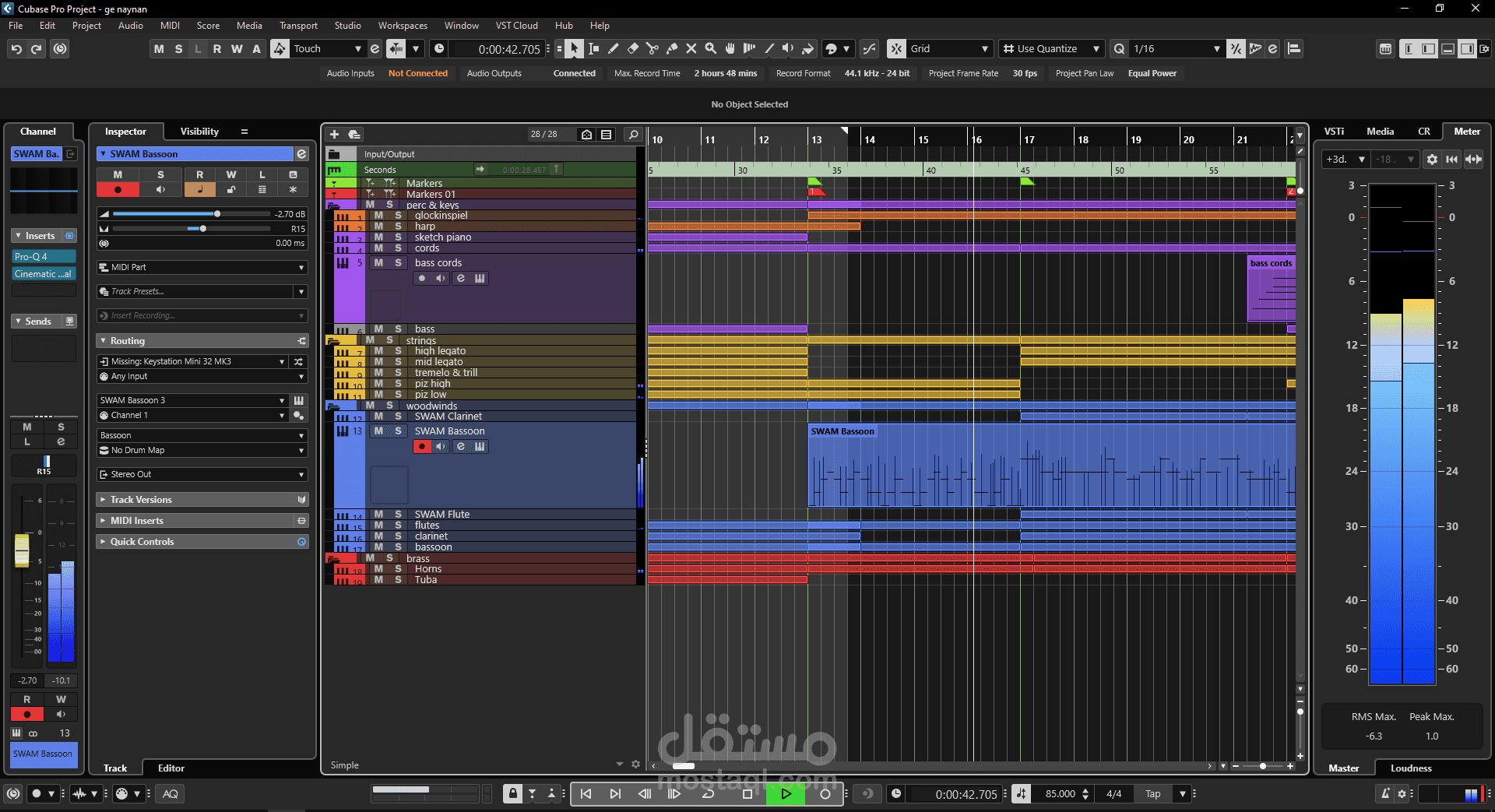Click the green Play transport button
This screenshot has height=812, width=1495.
[786, 794]
